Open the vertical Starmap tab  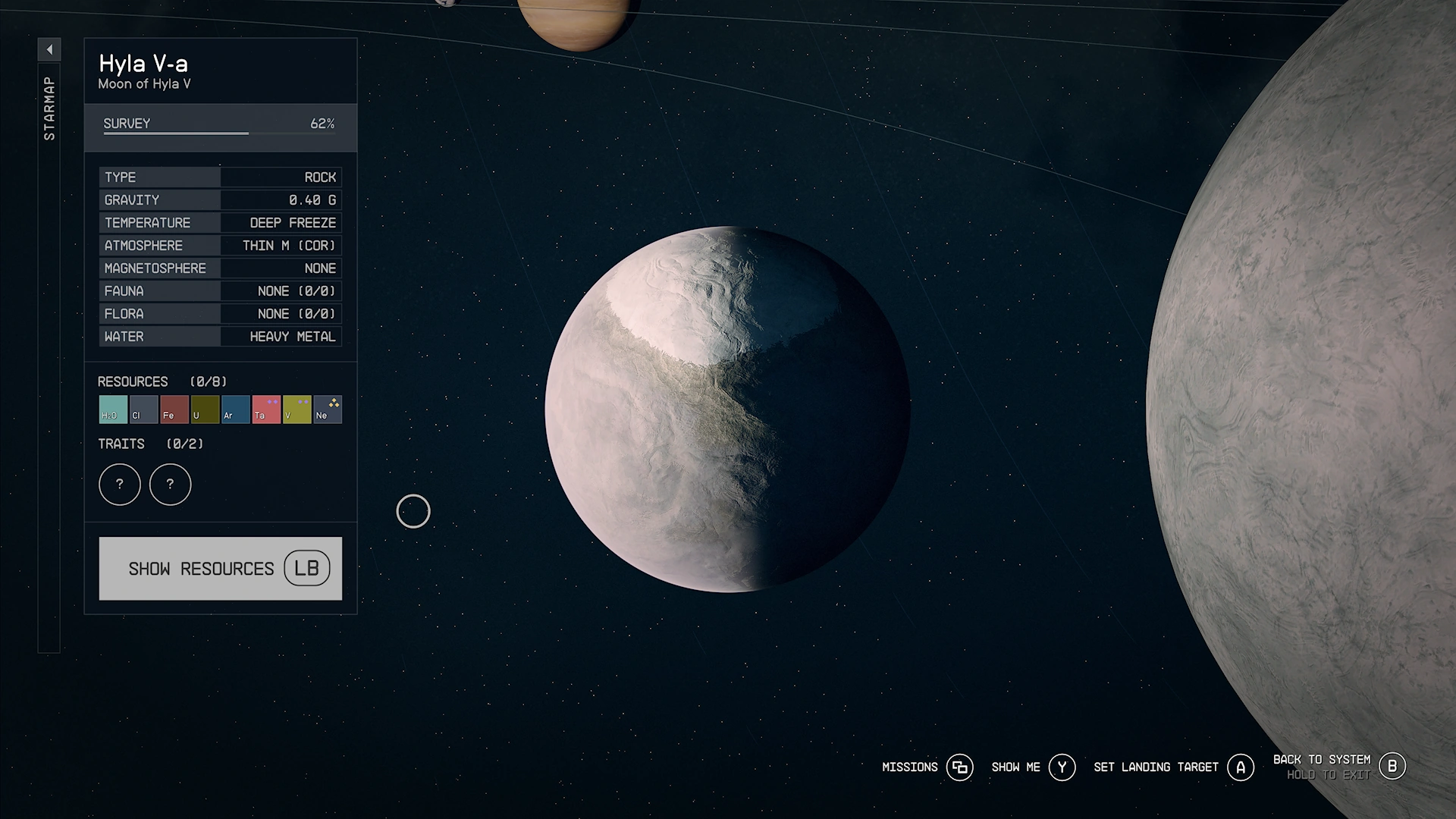tap(49, 108)
